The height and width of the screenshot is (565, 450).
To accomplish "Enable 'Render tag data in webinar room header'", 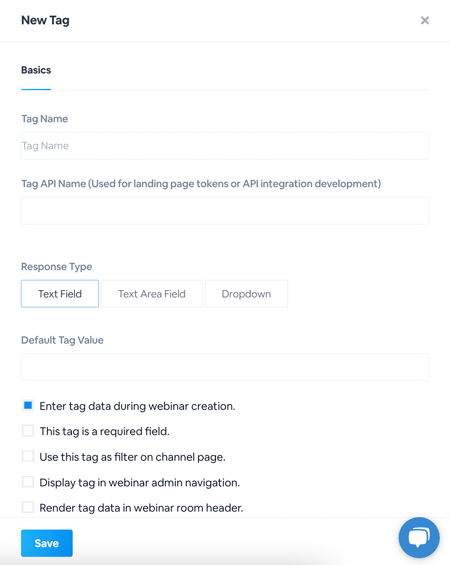I will pyautogui.click(x=28, y=507).
